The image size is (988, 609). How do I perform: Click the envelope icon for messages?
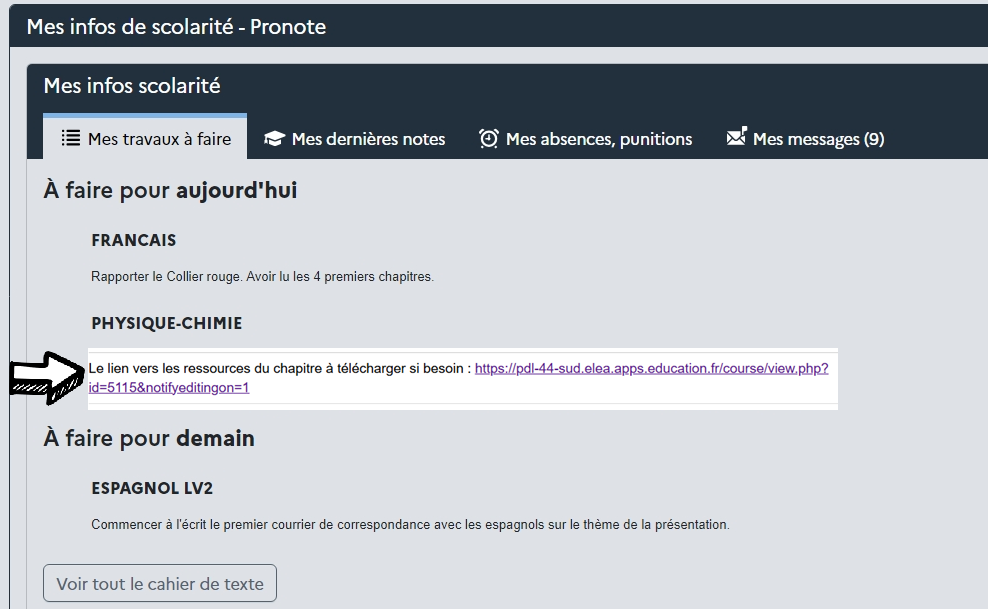tap(736, 137)
